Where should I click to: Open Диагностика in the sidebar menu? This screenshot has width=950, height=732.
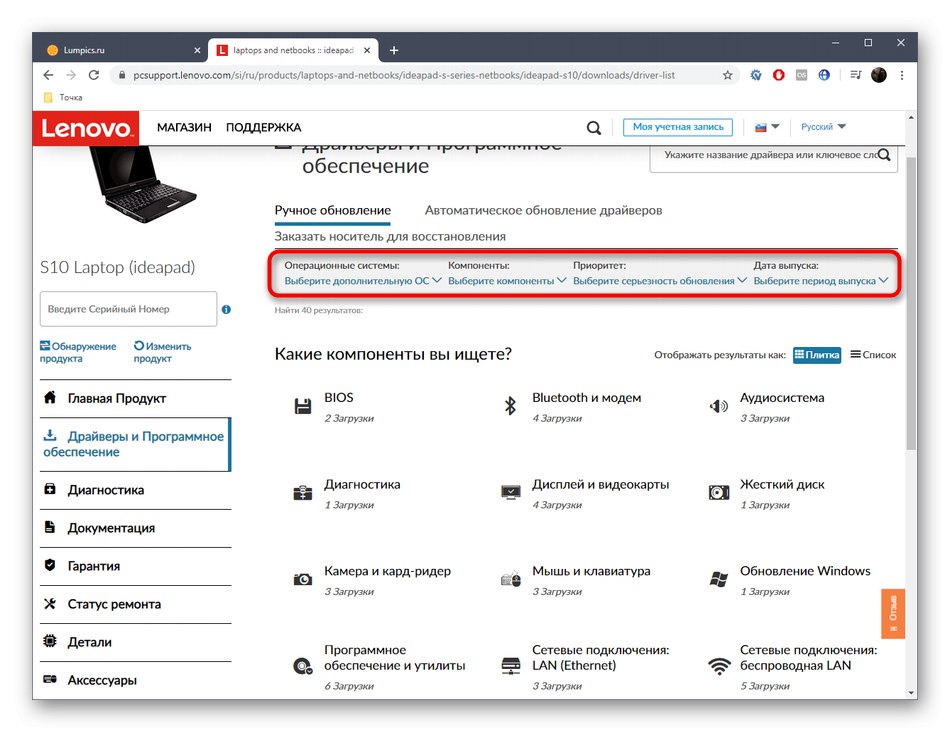tap(136, 490)
